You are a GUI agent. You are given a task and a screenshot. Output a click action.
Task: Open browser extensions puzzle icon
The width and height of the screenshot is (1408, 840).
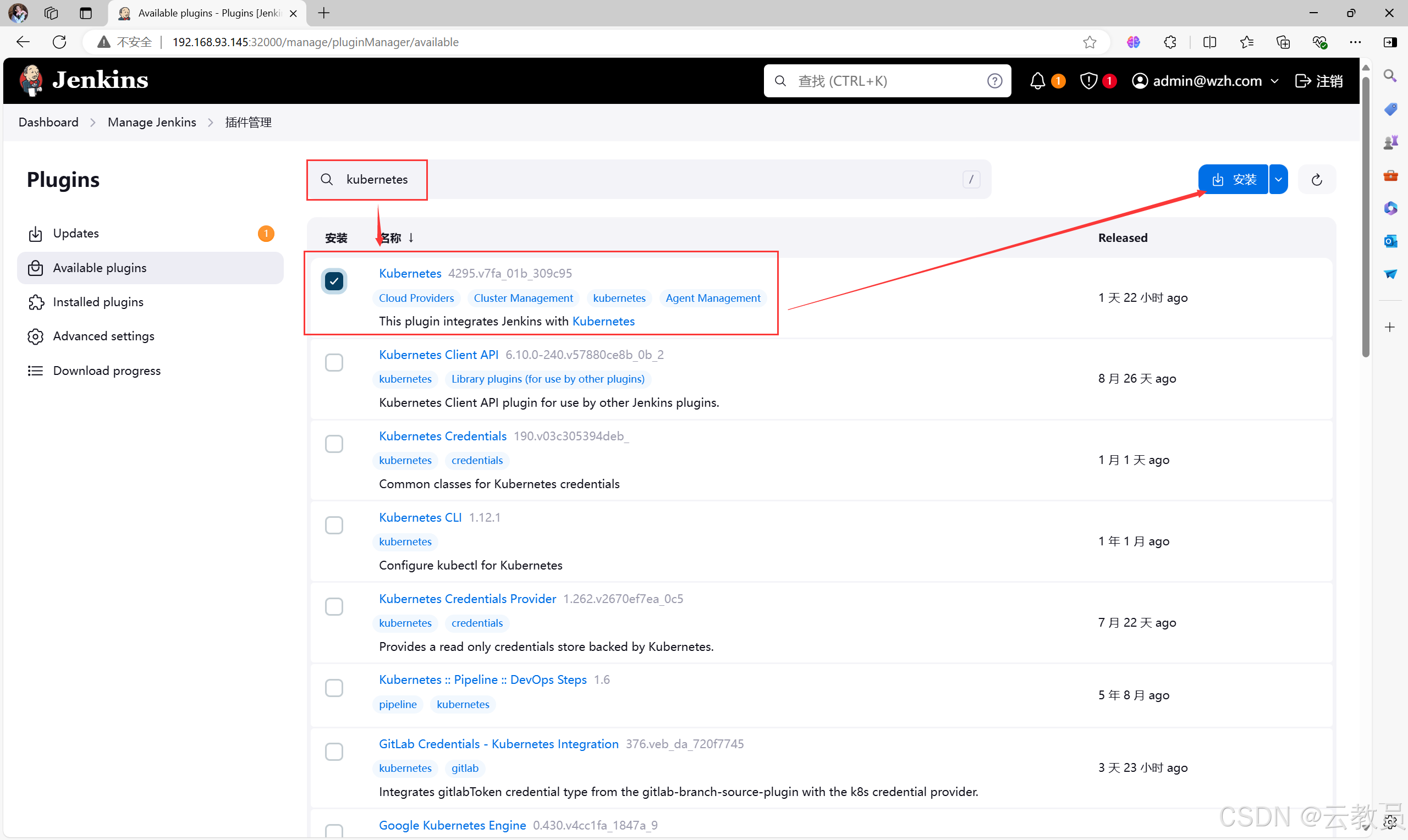(x=1170, y=42)
